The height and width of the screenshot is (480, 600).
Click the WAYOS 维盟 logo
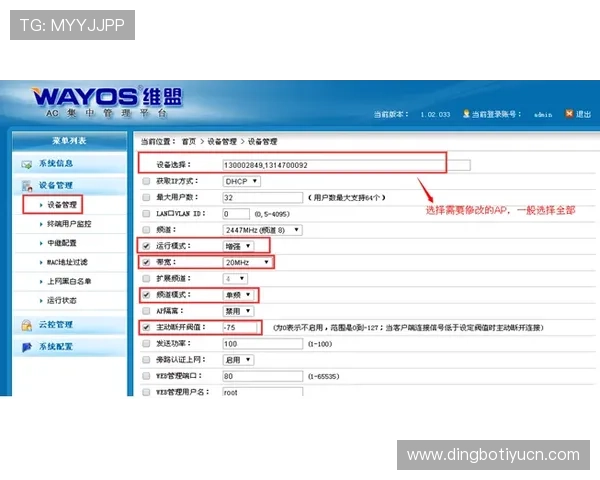coord(107,96)
